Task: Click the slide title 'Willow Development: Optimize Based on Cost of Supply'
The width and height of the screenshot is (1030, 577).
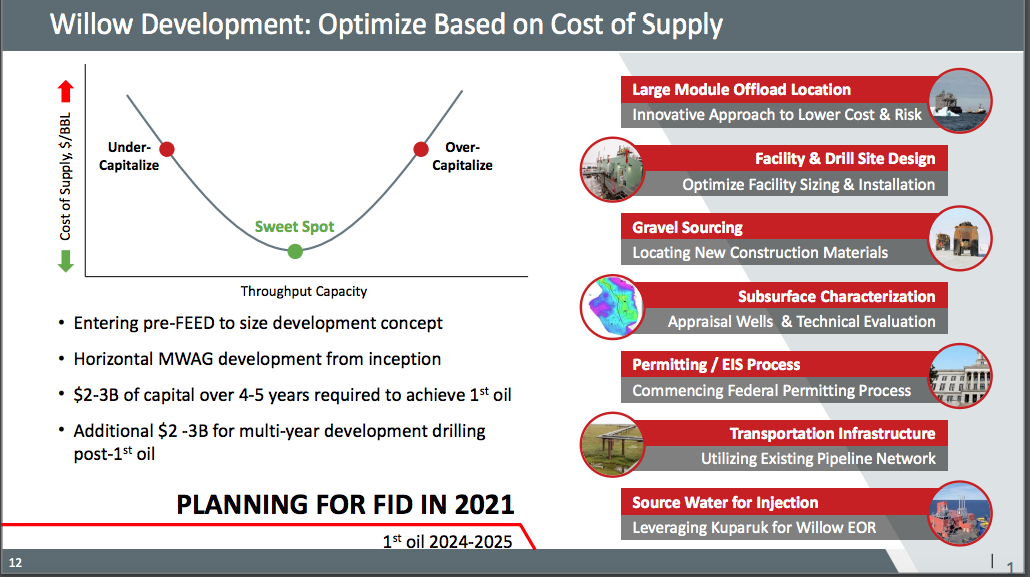Action: pos(386,25)
